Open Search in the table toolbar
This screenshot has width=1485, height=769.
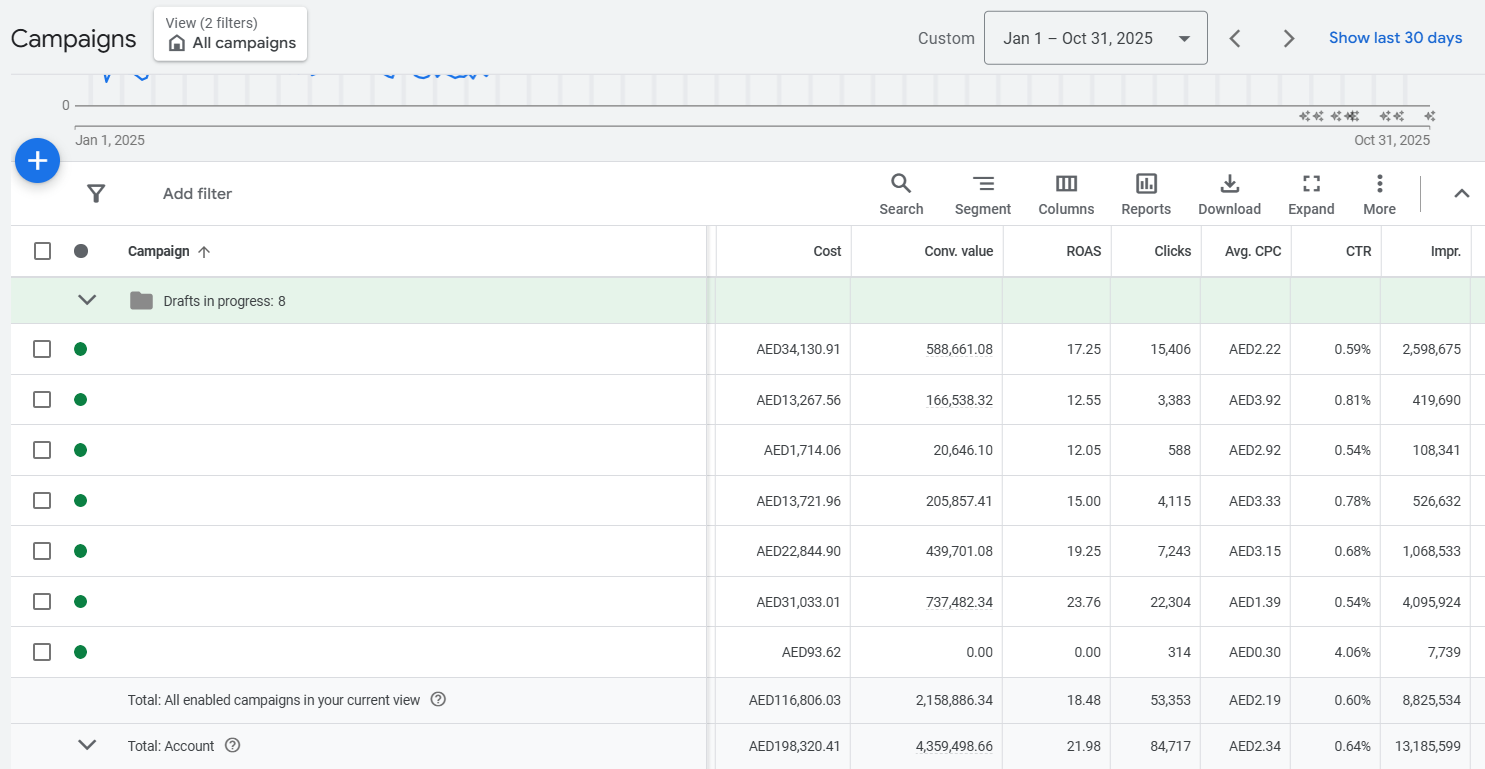901,194
